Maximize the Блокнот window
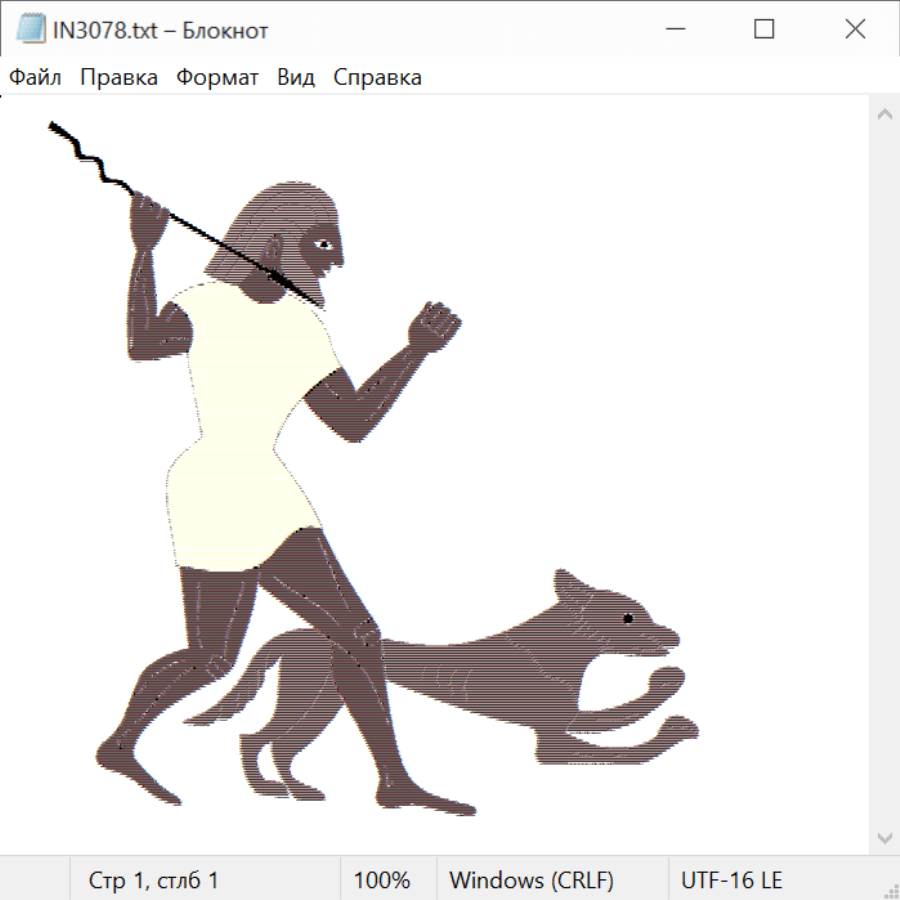The image size is (900, 900). [764, 30]
